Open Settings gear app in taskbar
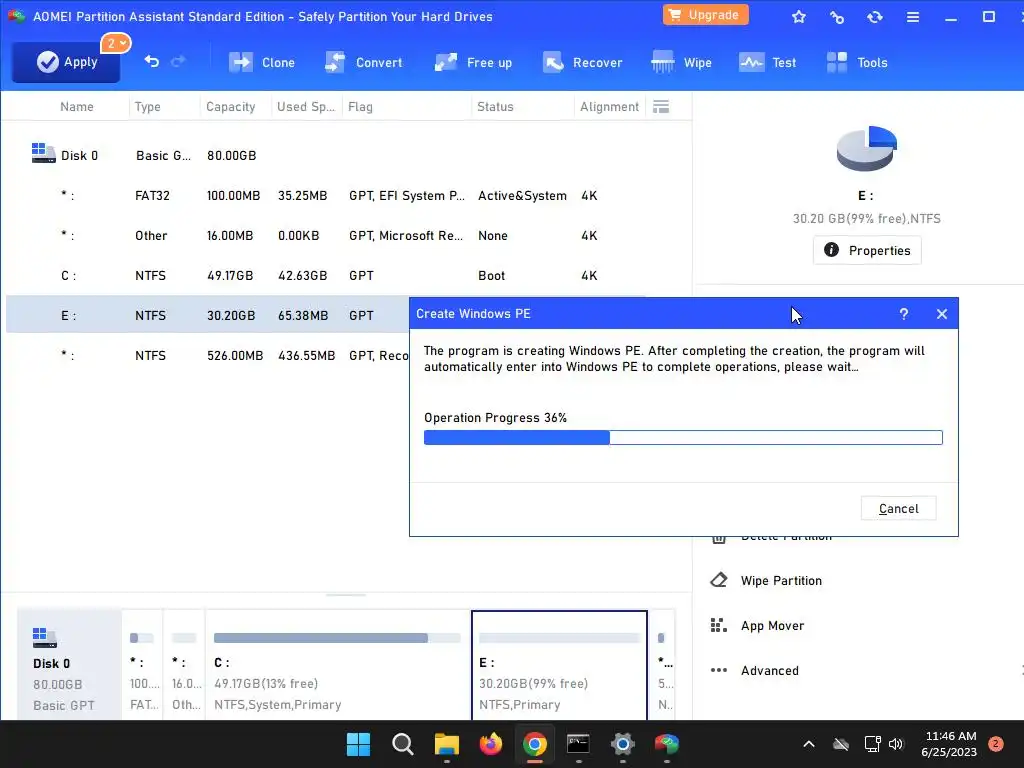1024x768 pixels. (x=622, y=744)
